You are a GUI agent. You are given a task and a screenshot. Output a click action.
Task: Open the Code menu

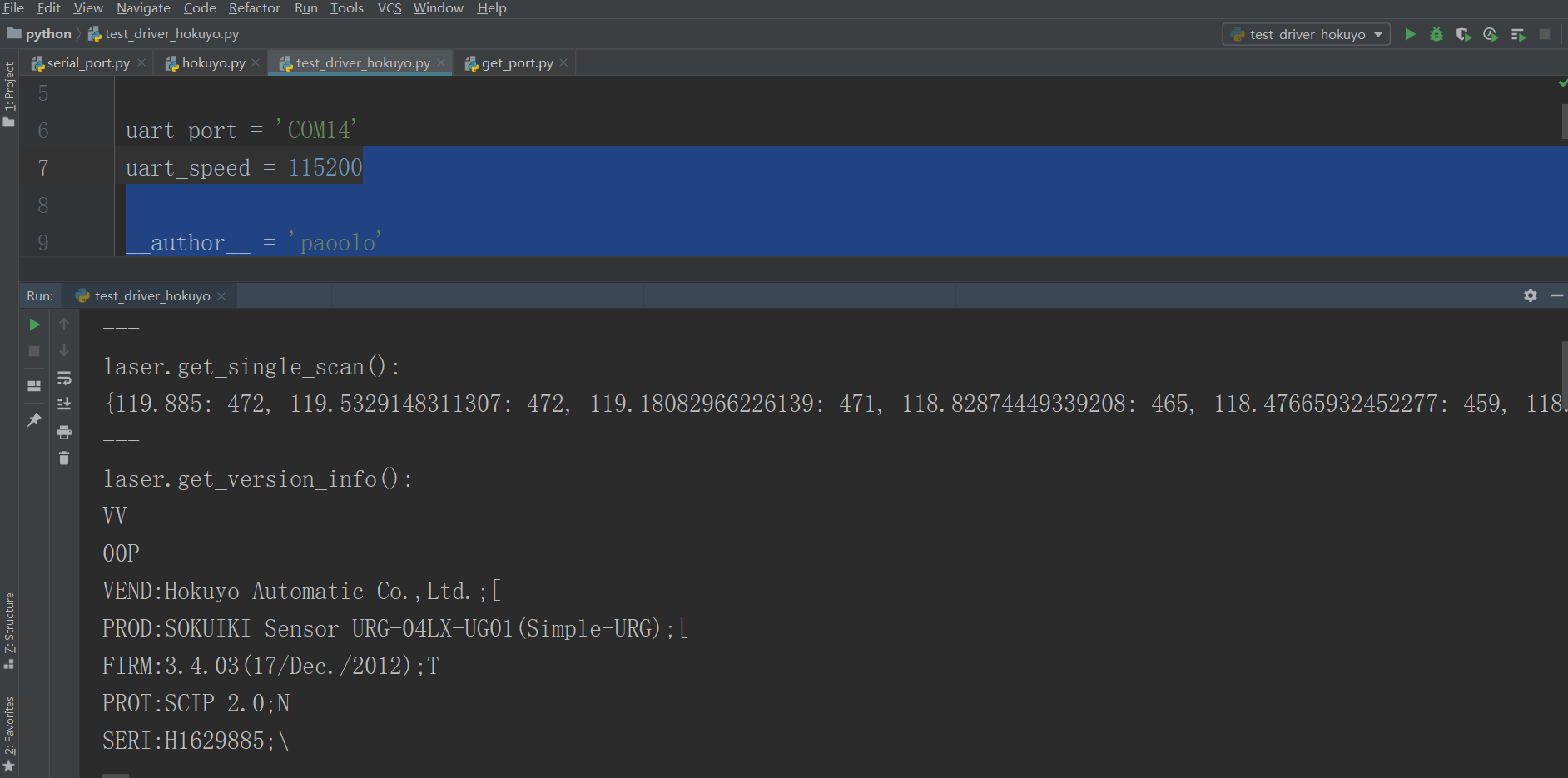(200, 8)
